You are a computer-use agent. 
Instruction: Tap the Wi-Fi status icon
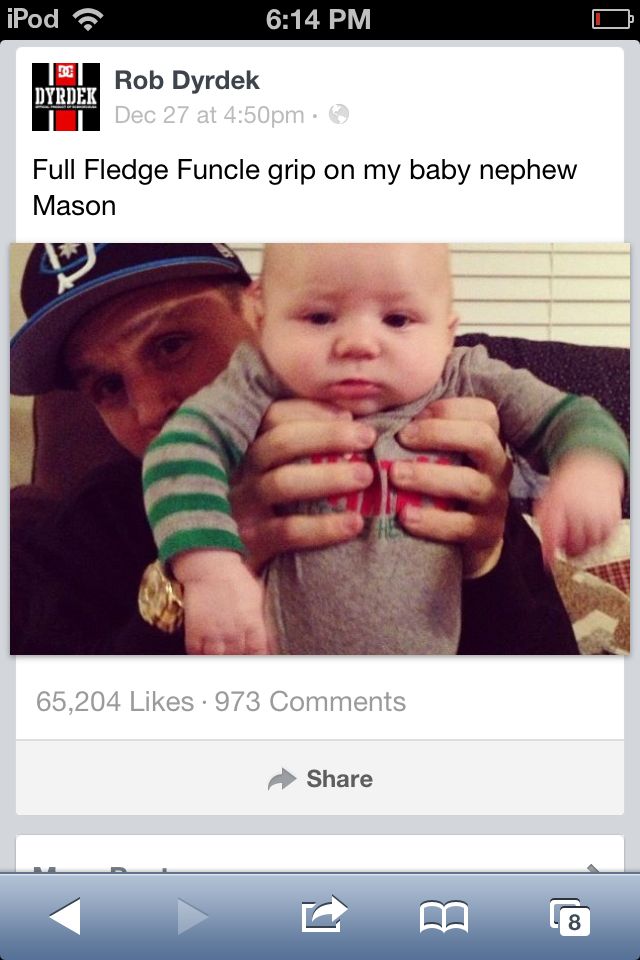pyautogui.click(x=88, y=20)
